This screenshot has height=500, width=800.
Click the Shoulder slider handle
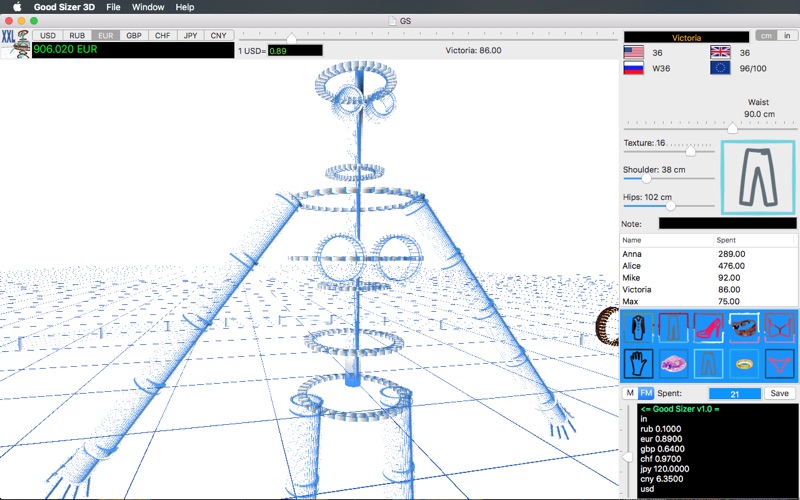click(x=646, y=179)
